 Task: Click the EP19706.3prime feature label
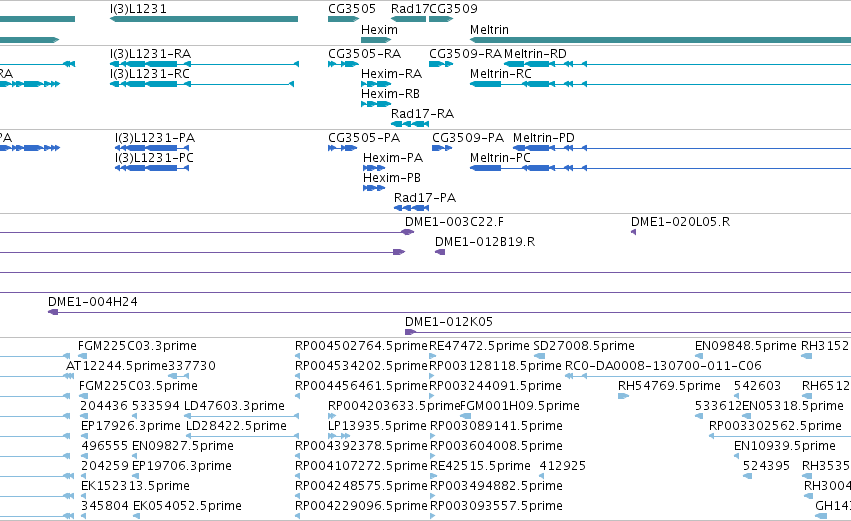(x=182, y=466)
